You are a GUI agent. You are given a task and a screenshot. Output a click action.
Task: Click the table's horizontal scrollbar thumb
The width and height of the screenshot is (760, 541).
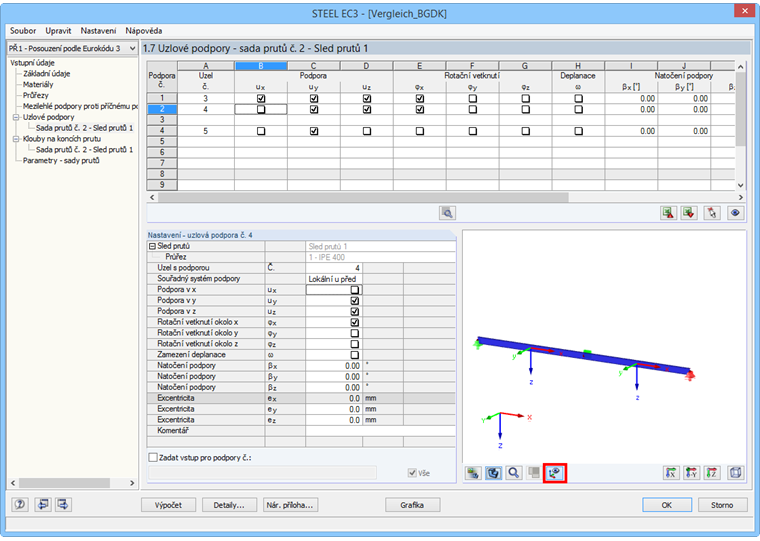363,197
